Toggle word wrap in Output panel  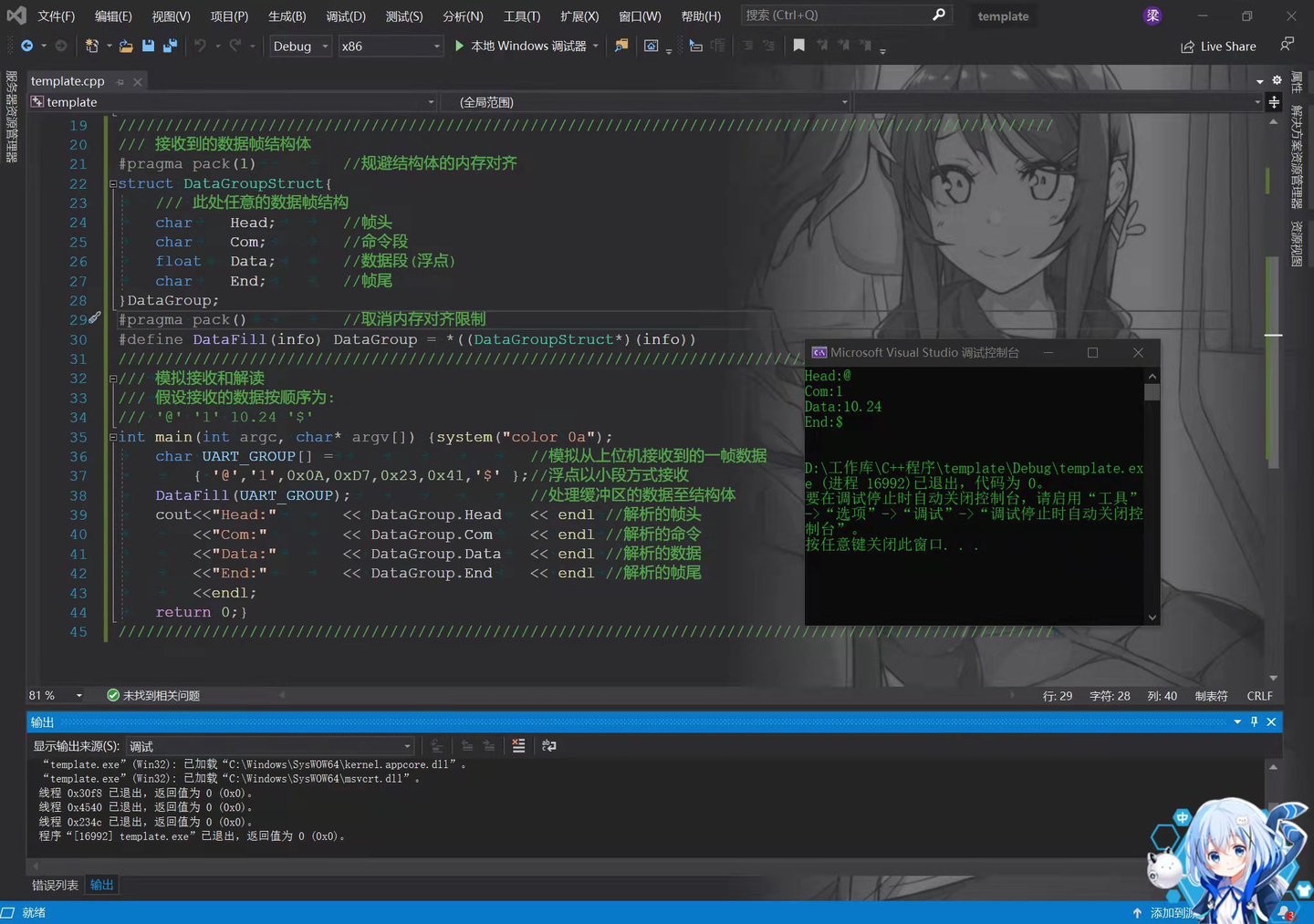pos(548,745)
